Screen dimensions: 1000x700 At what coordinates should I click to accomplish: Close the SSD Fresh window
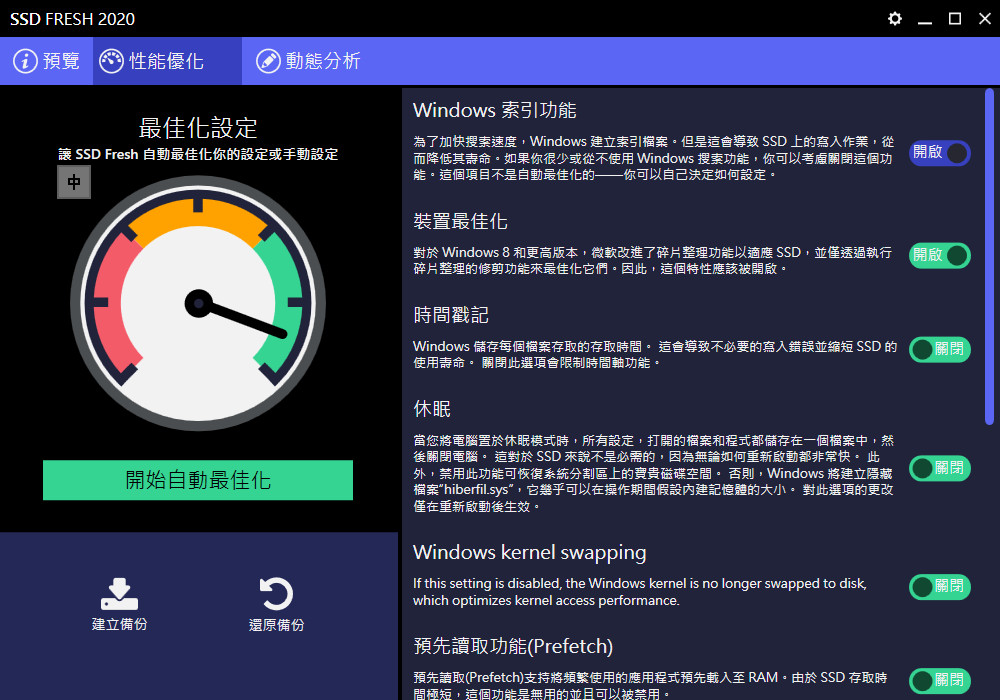pos(985,18)
